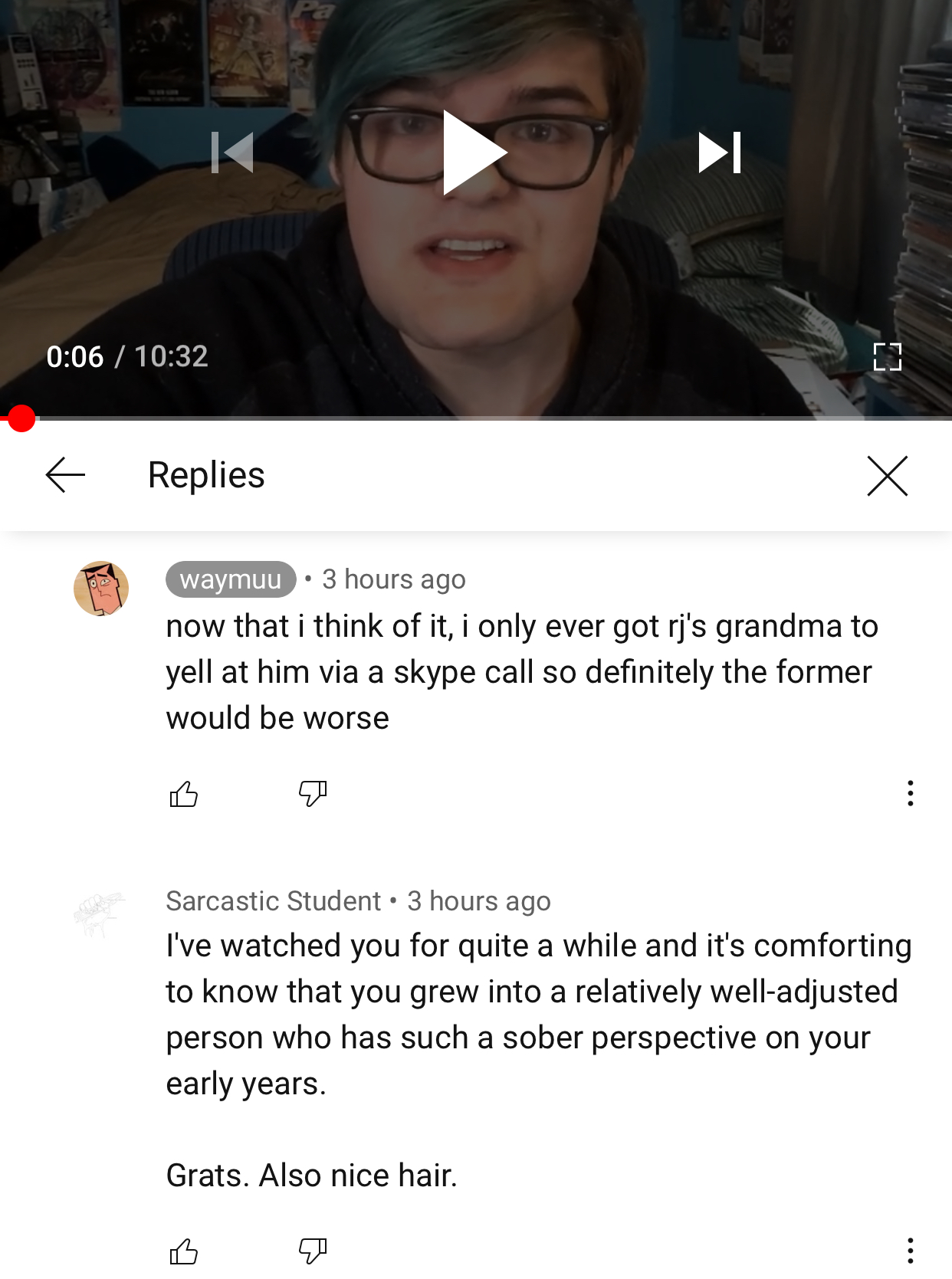952x1279 pixels.
Task: Click the red video progress scrubber
Action: tap(21, 418)
